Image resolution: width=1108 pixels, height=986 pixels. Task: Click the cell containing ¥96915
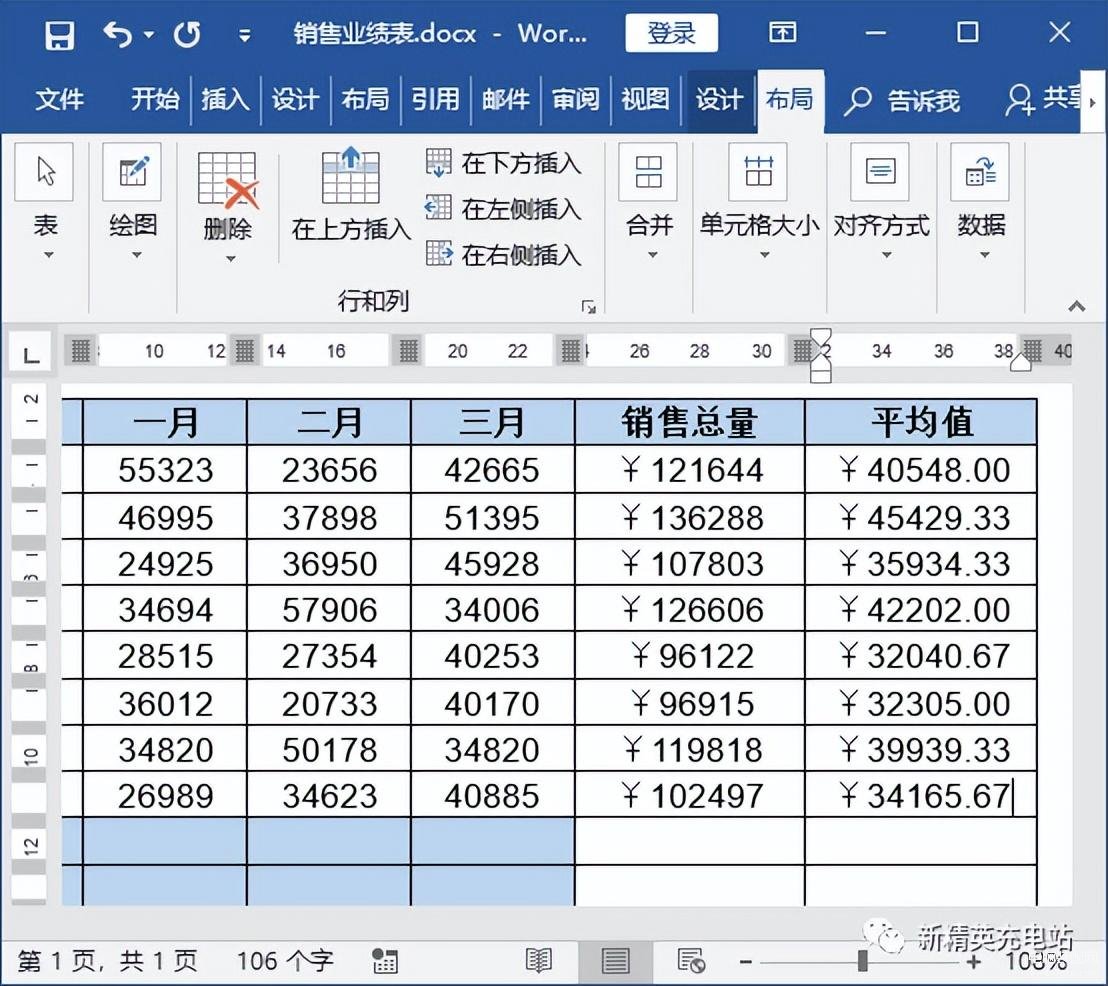click(690, 703)
